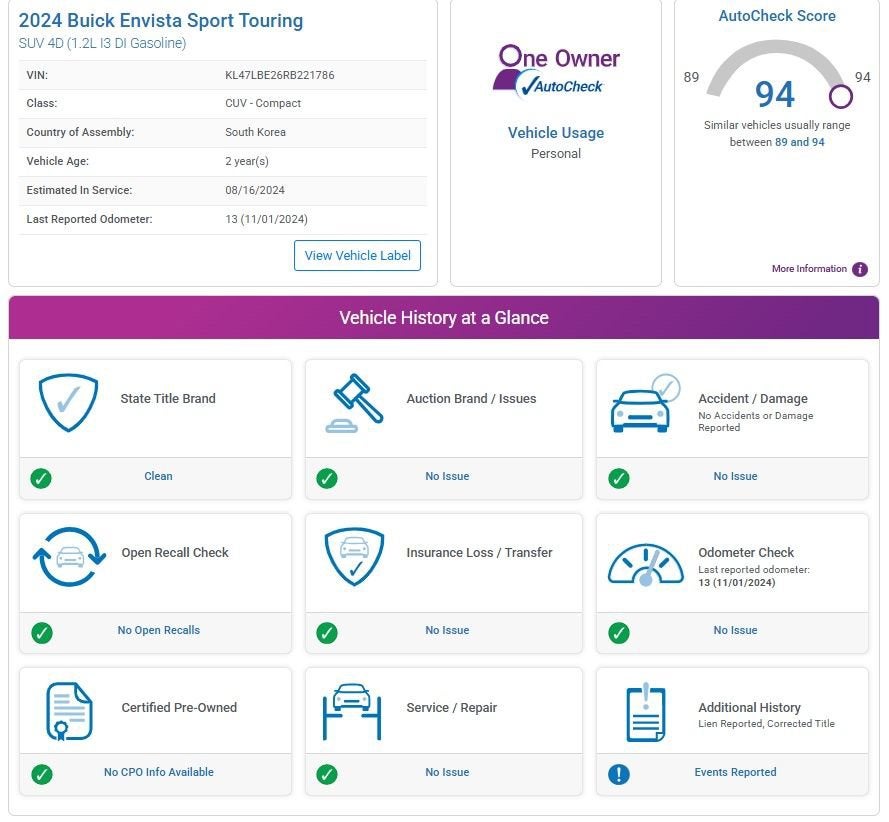Click green check in Auction Brand card
Screen dimensions: 889x822
(327, 478)
